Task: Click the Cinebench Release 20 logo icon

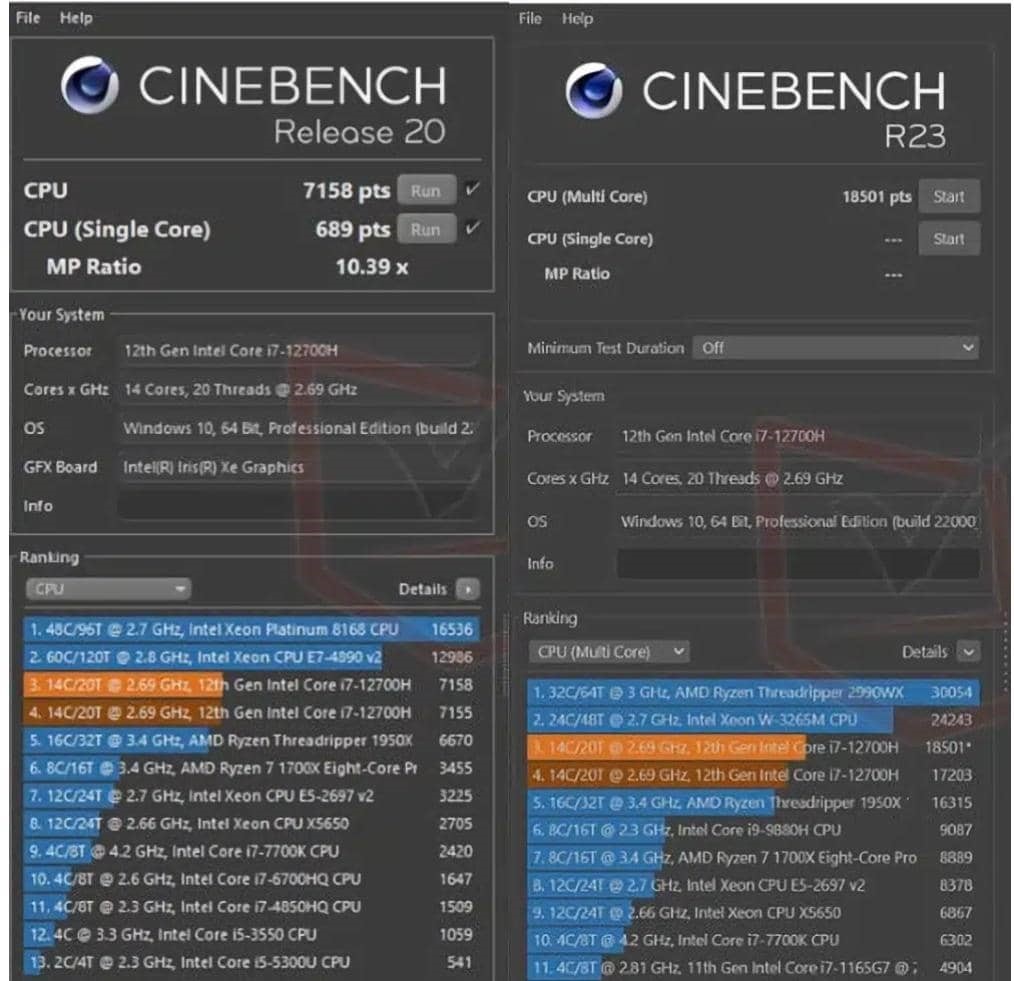Action: tap(89, 85)
